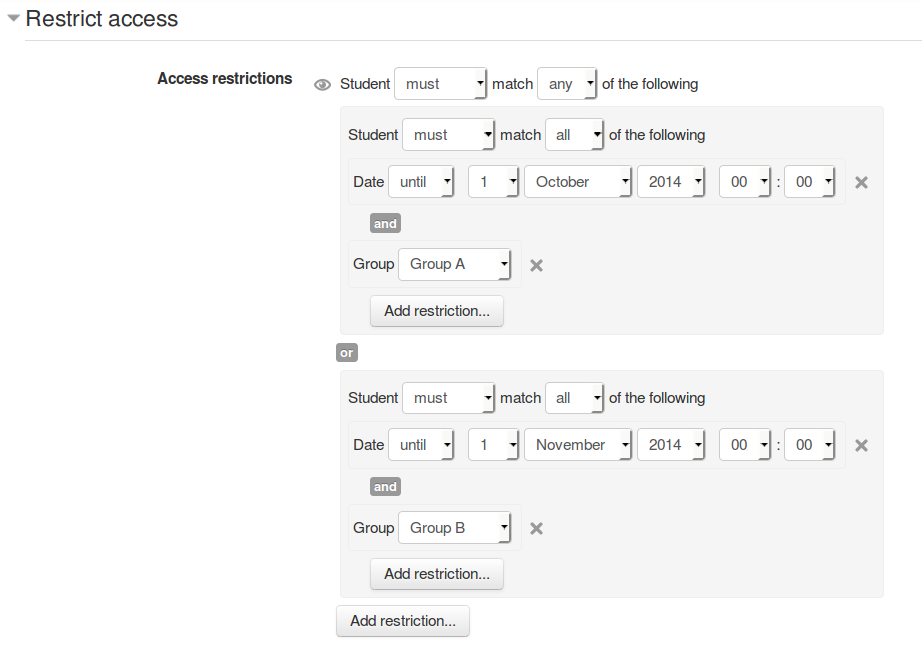The height and width of the screenshot is (651, 922).
Task: Open the any match dropdown
Action: (x=567, y=84)
